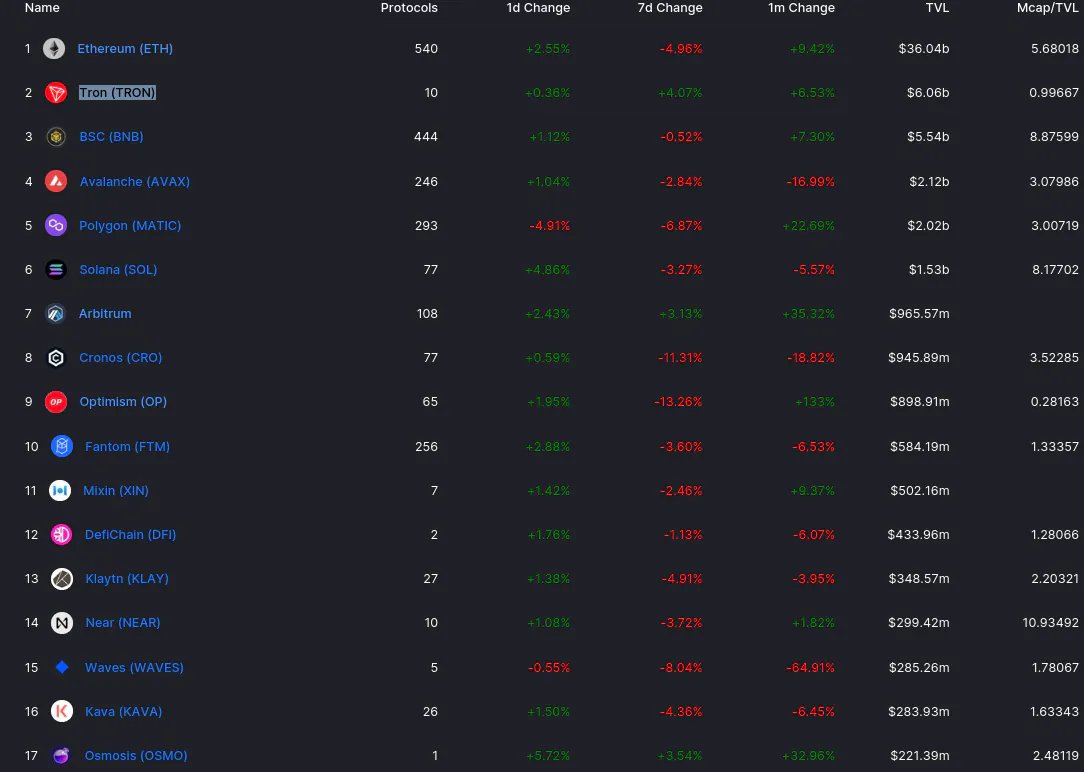Click Osmosis' 1d change +5.72%
The width and height of the screenshot is (1084, 772).
(548, 755)
